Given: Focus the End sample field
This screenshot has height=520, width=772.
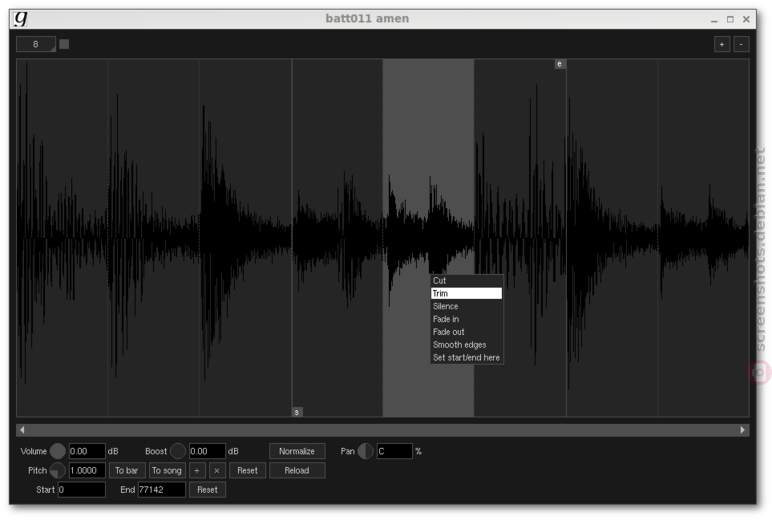Looking at the screenshot, I should tap(161, 489).
